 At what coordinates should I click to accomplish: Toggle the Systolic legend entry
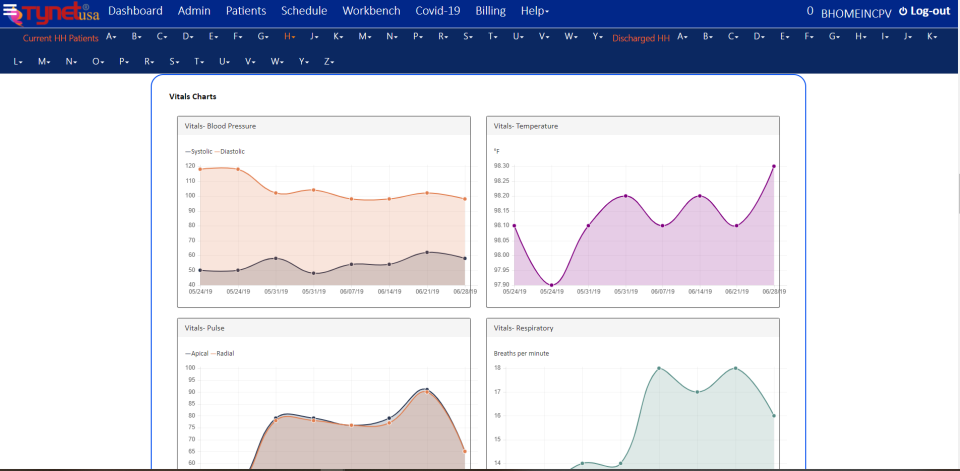[x=198, y=151]
